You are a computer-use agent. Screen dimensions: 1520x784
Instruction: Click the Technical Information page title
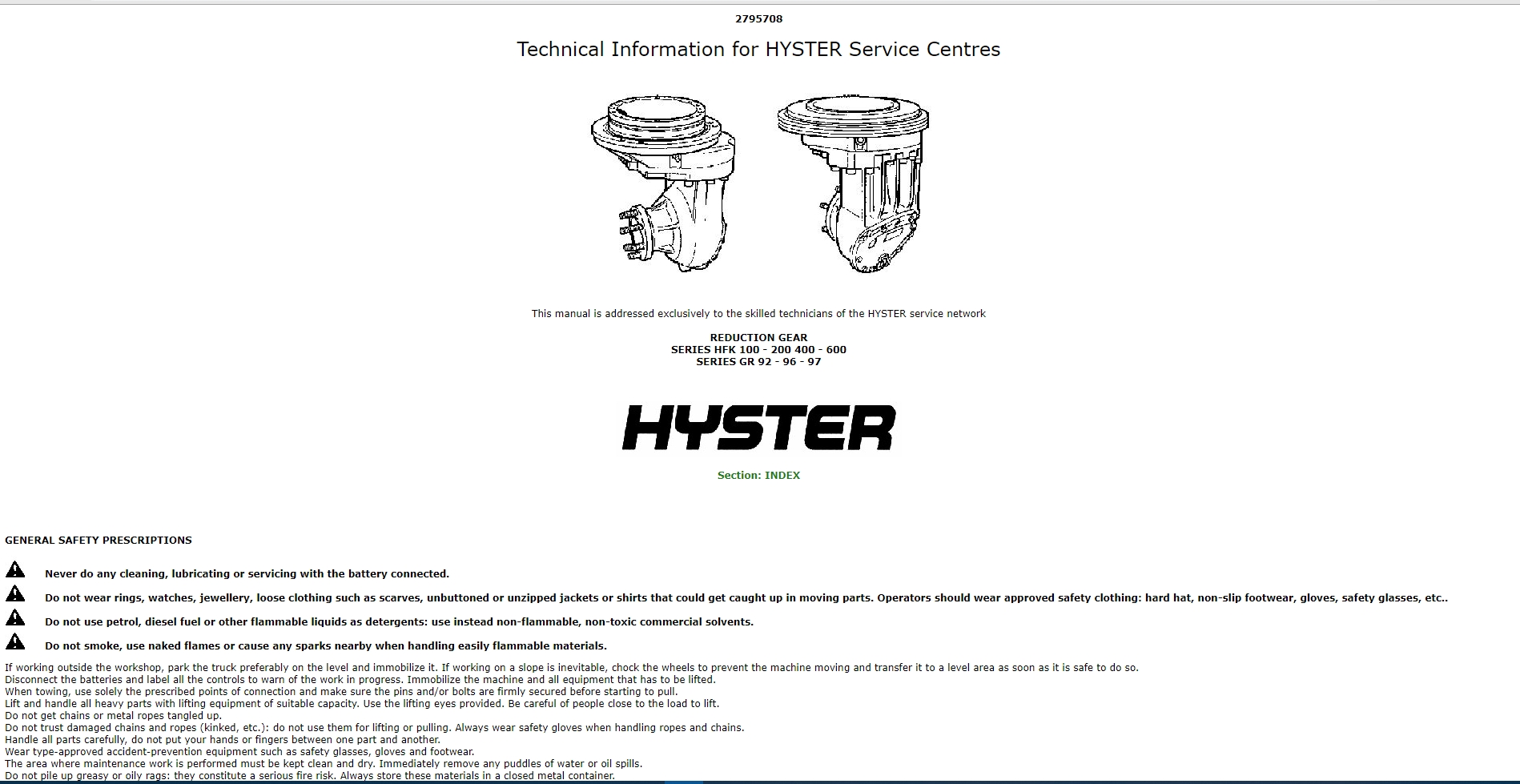pos(758,49)
